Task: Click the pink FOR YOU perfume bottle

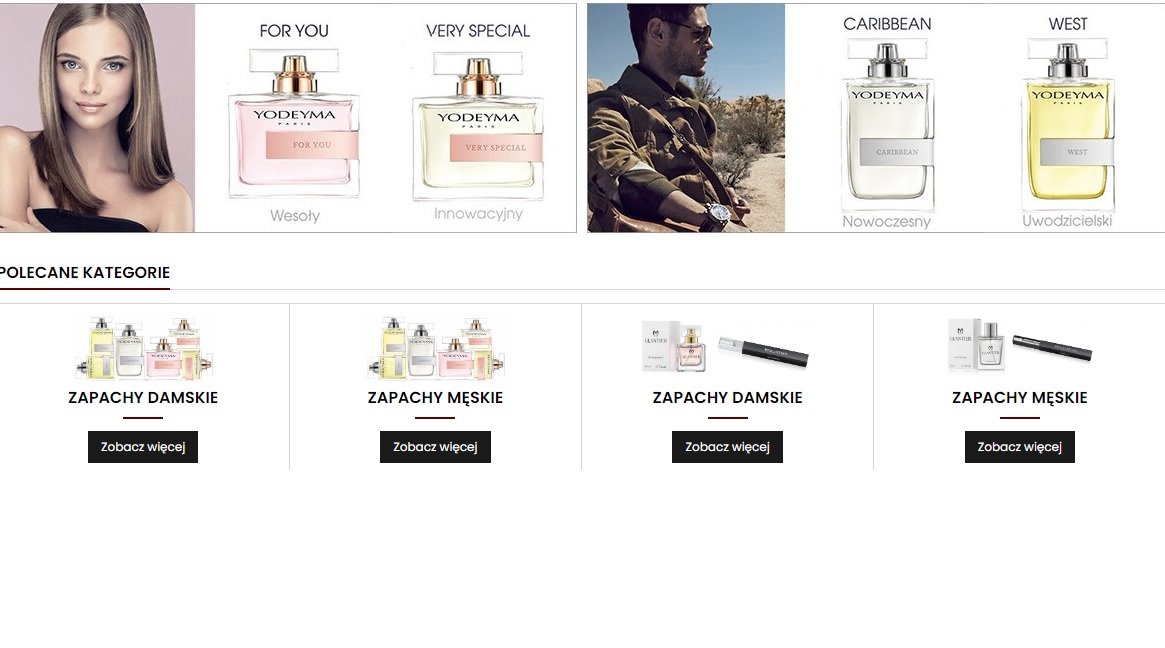Action: click(x=294, y=123)
